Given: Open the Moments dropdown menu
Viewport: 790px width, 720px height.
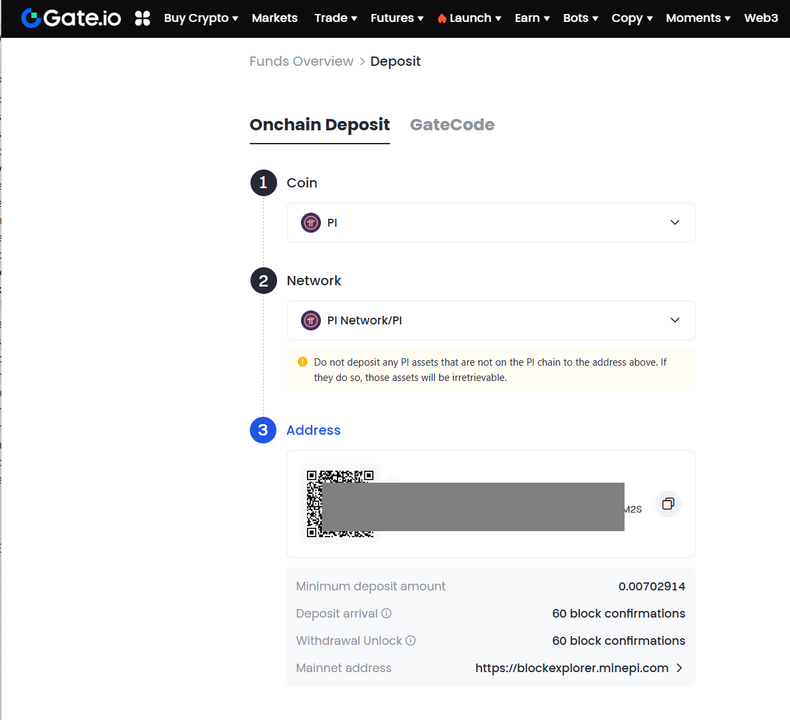Looking at the screenshot, I should (x=698, y=18).
